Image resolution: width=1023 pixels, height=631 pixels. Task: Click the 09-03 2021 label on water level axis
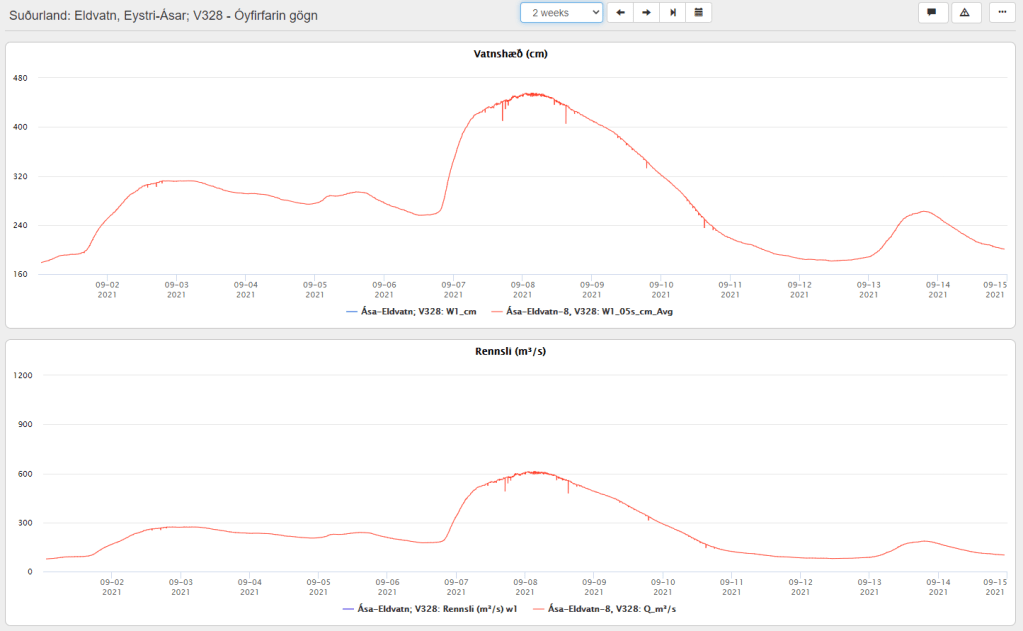point(176,289)
